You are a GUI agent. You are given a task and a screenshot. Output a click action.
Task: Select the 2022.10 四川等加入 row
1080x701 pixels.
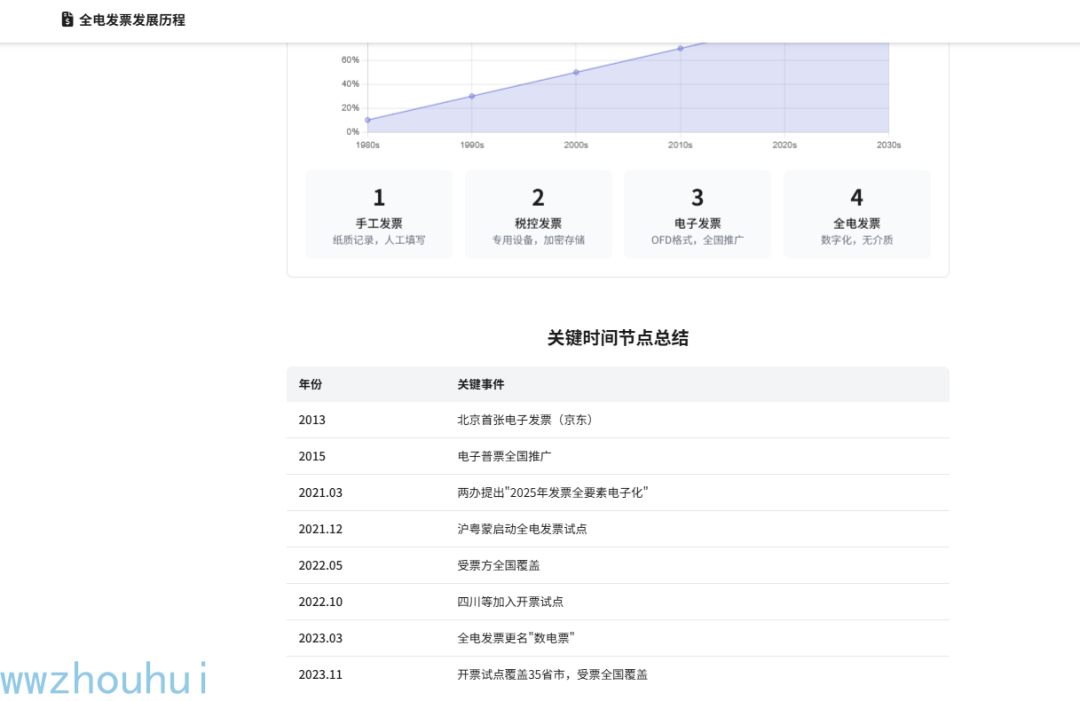coord(618,602)
